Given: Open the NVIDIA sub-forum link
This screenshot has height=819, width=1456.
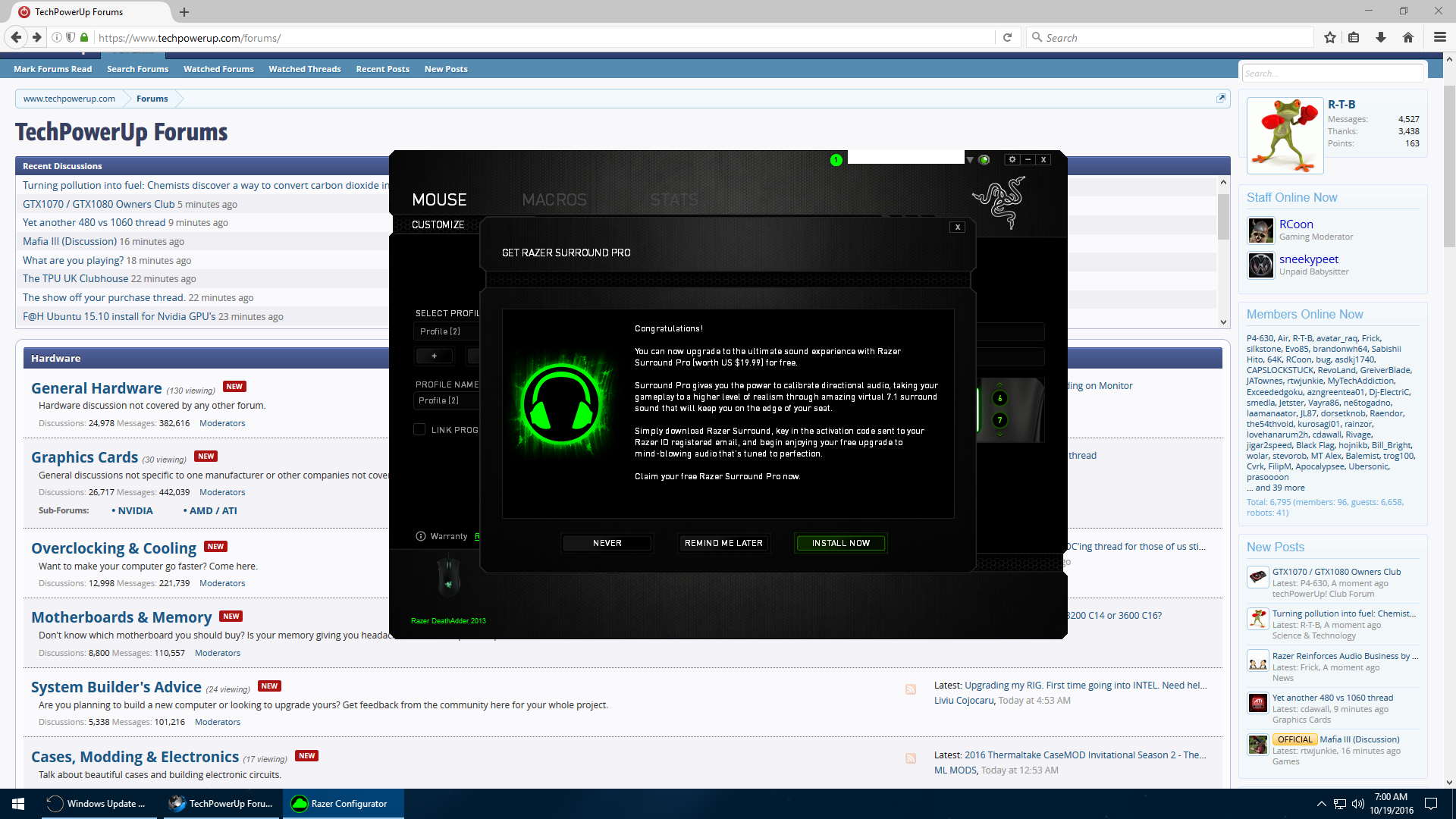Looking at the screenshot, I should click(135, 510).
